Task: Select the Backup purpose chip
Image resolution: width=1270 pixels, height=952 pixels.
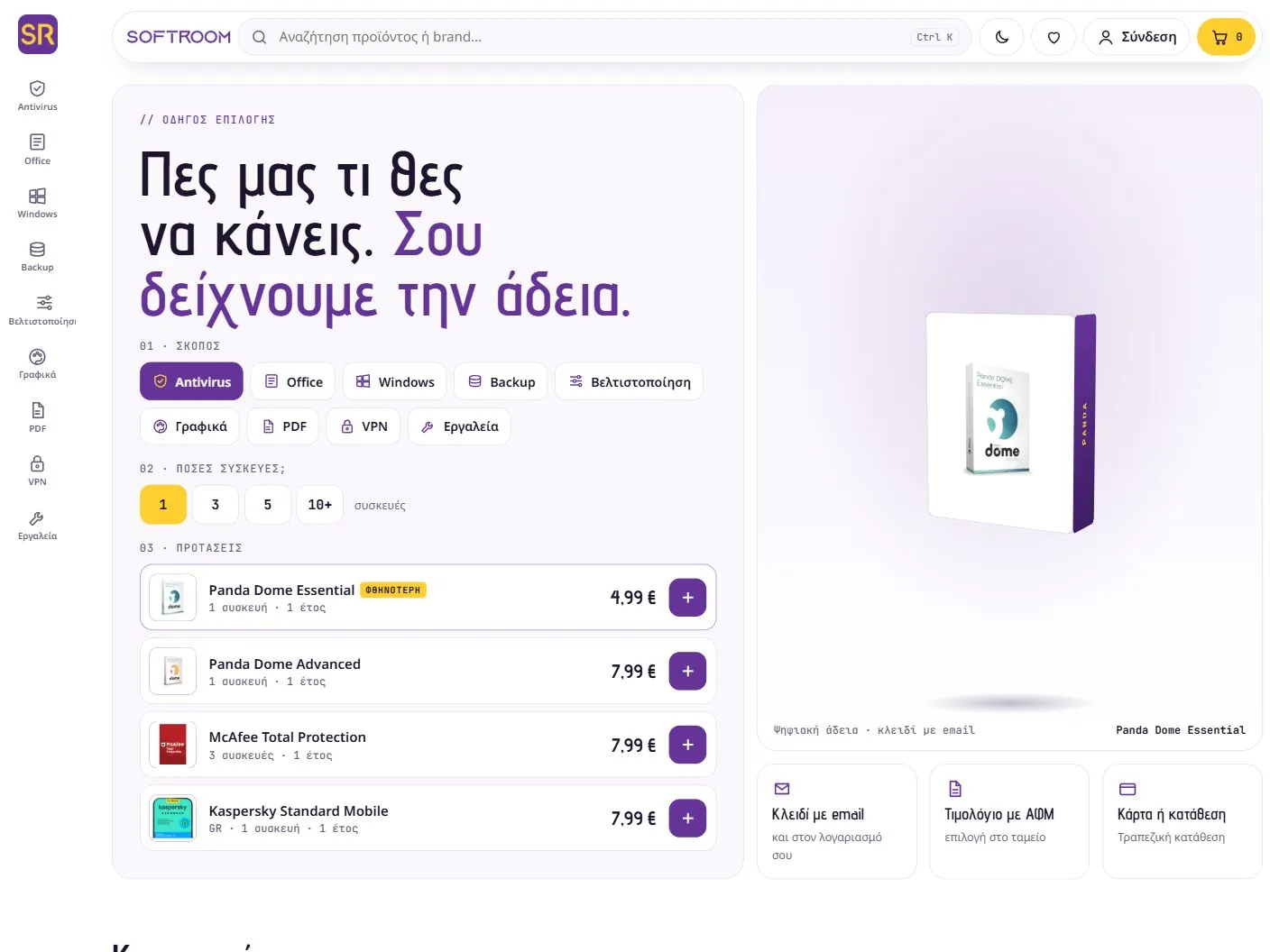Action: point(502,381)
